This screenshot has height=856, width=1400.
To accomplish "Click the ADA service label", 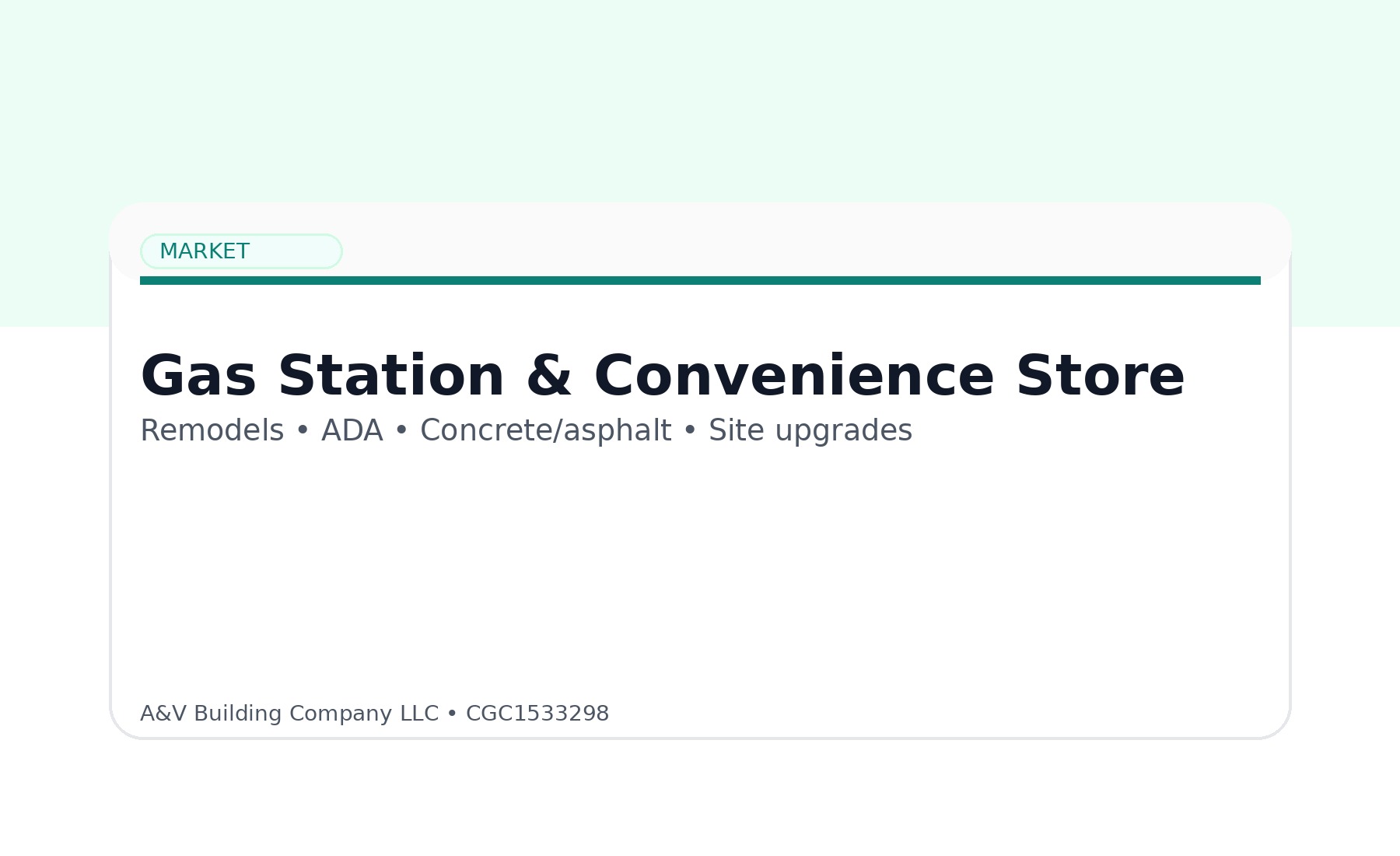I will [352, 430].
